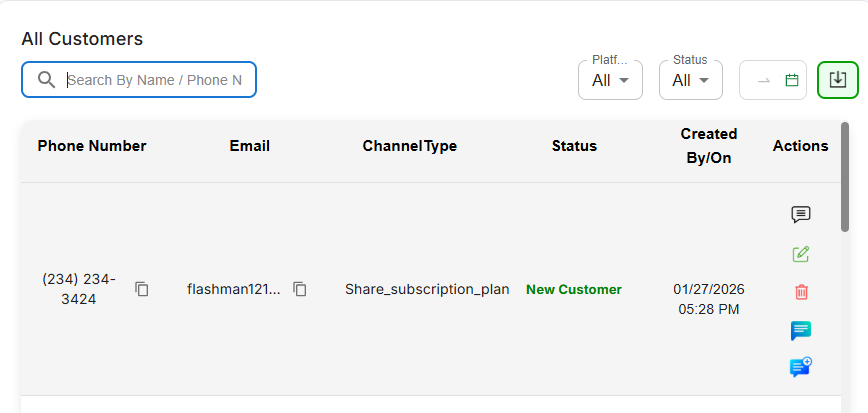The width and height of the screenshot is (868, 413).
Task: Copy the phone number (234) 234-3424
Action: (142, 289)
